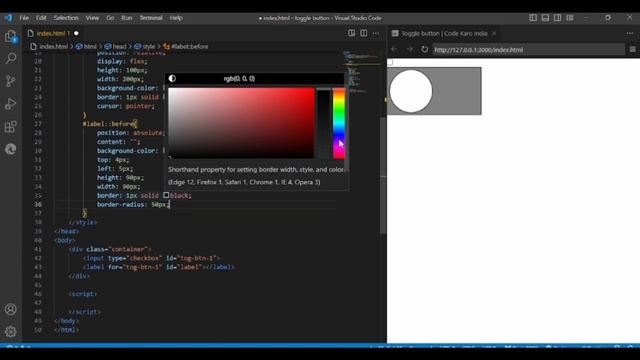
Task: Click the "<input type="checkbox"" line
Action: (151, 258)
